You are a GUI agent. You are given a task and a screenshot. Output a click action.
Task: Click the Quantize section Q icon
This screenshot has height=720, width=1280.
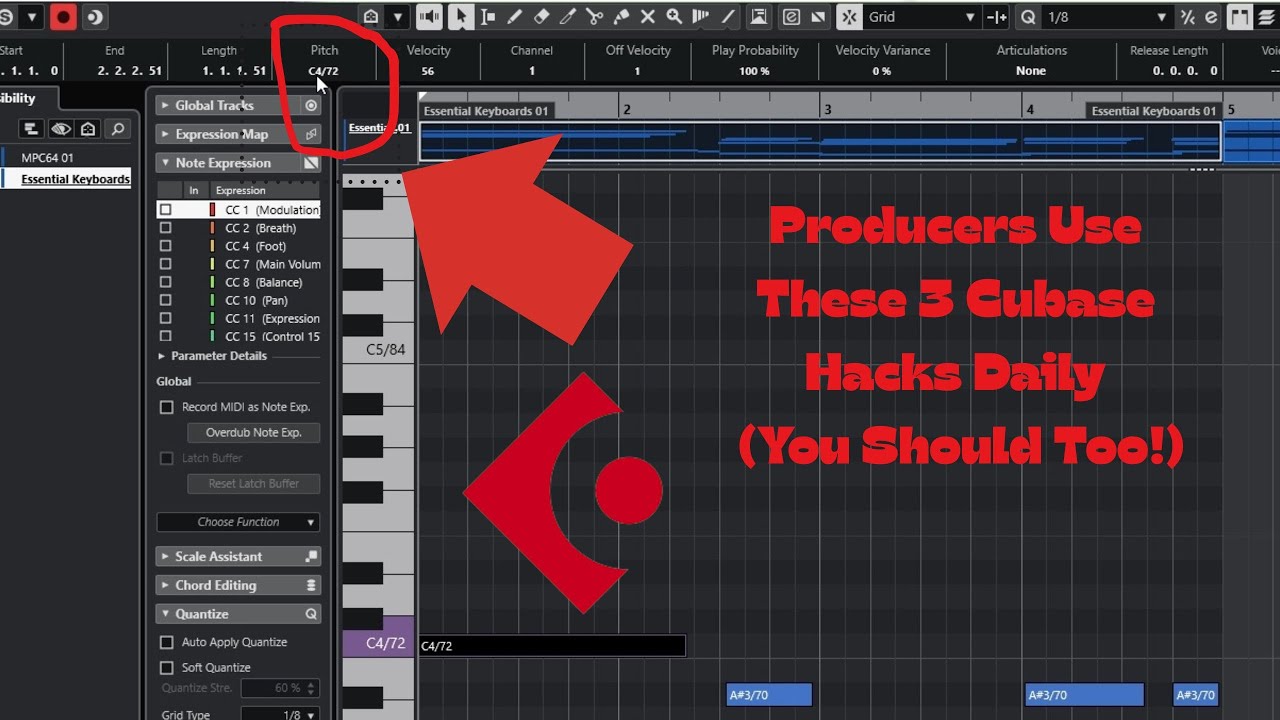[311, 614]
